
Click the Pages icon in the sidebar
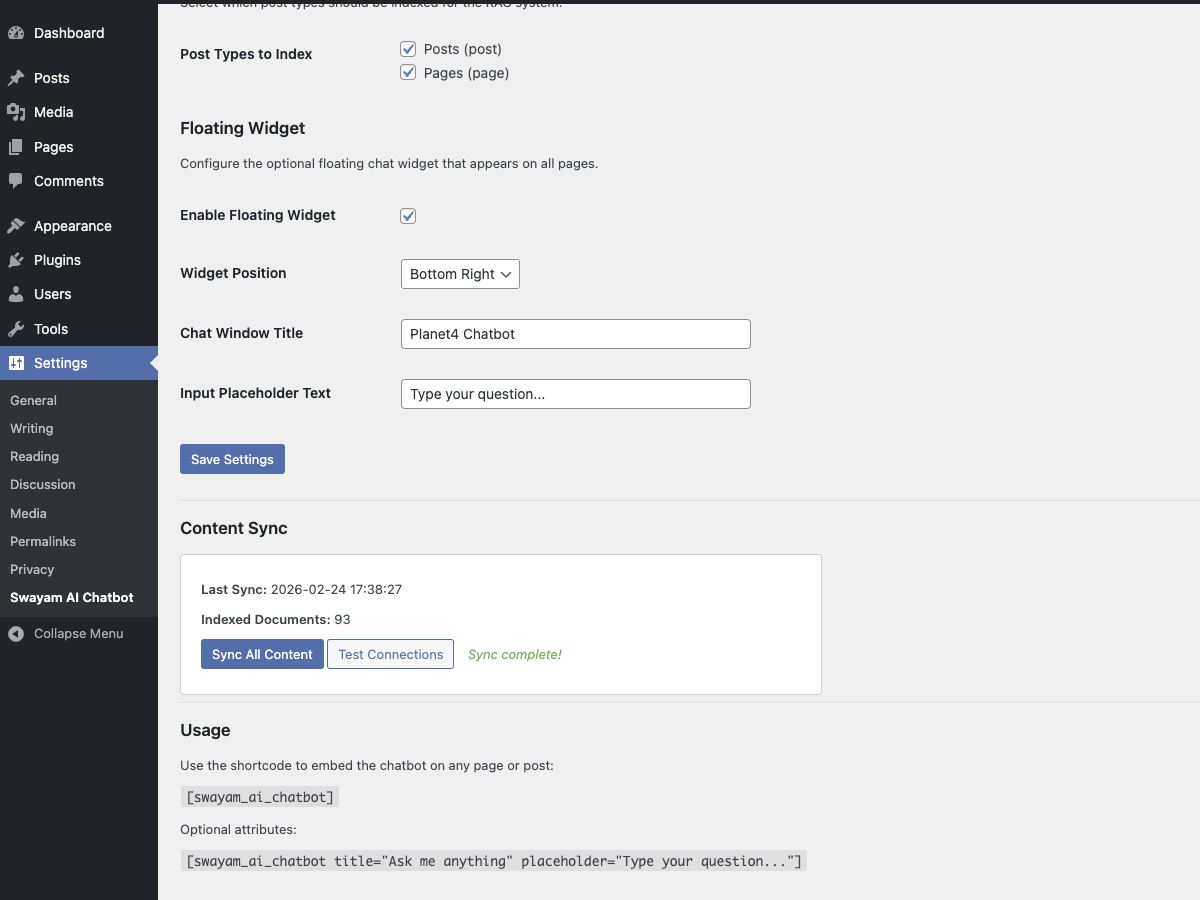[18, 147]
